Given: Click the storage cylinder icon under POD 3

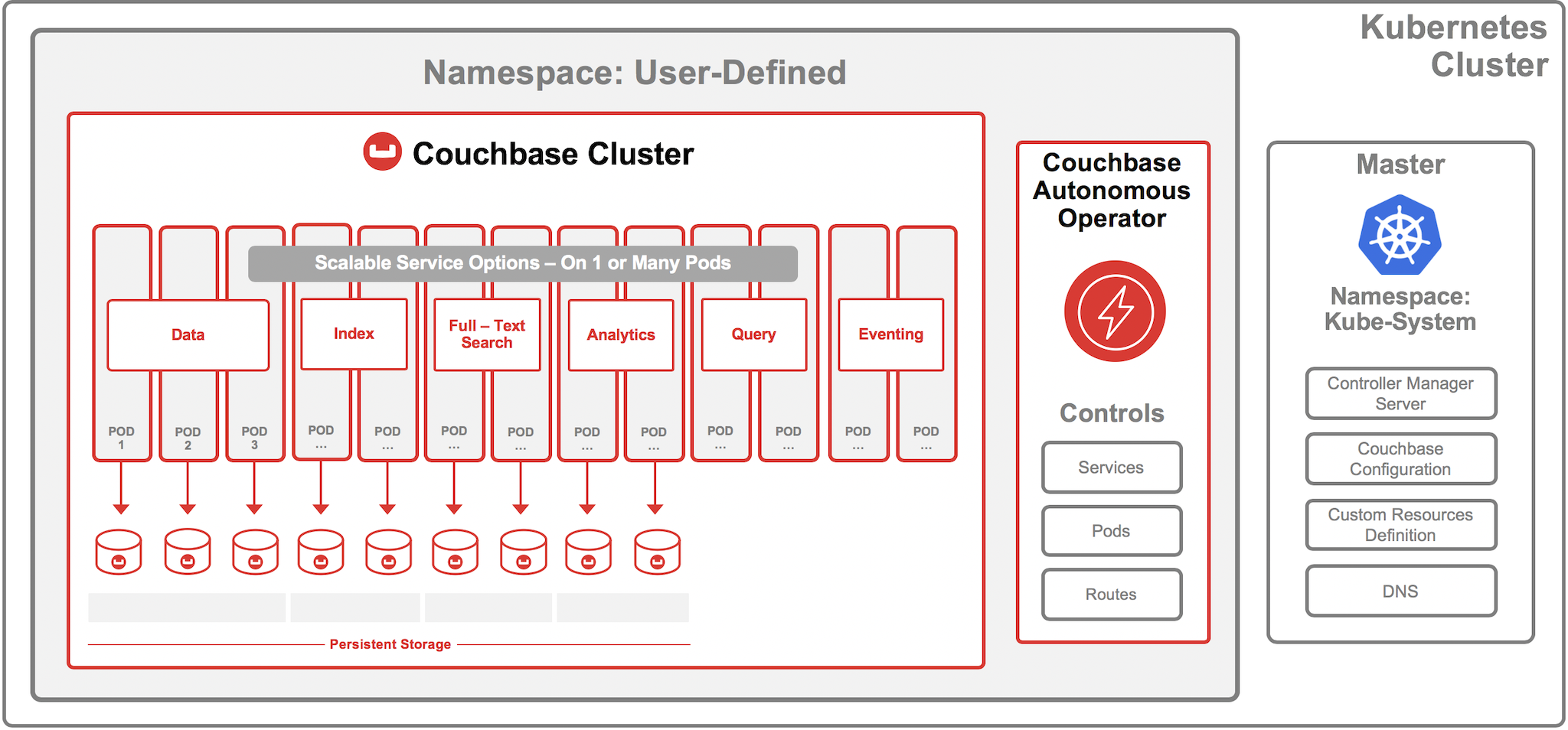Looking at the screenshot, I should pyautogui.click(x=255, y=552).
